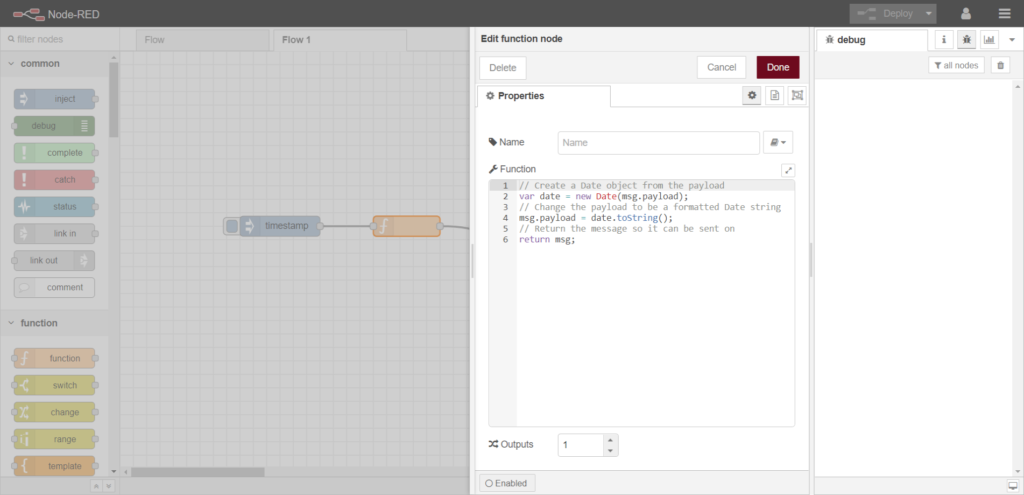Toggle the Enabled node state
The image size is (1024, 495).
click(x=507, y=483)
